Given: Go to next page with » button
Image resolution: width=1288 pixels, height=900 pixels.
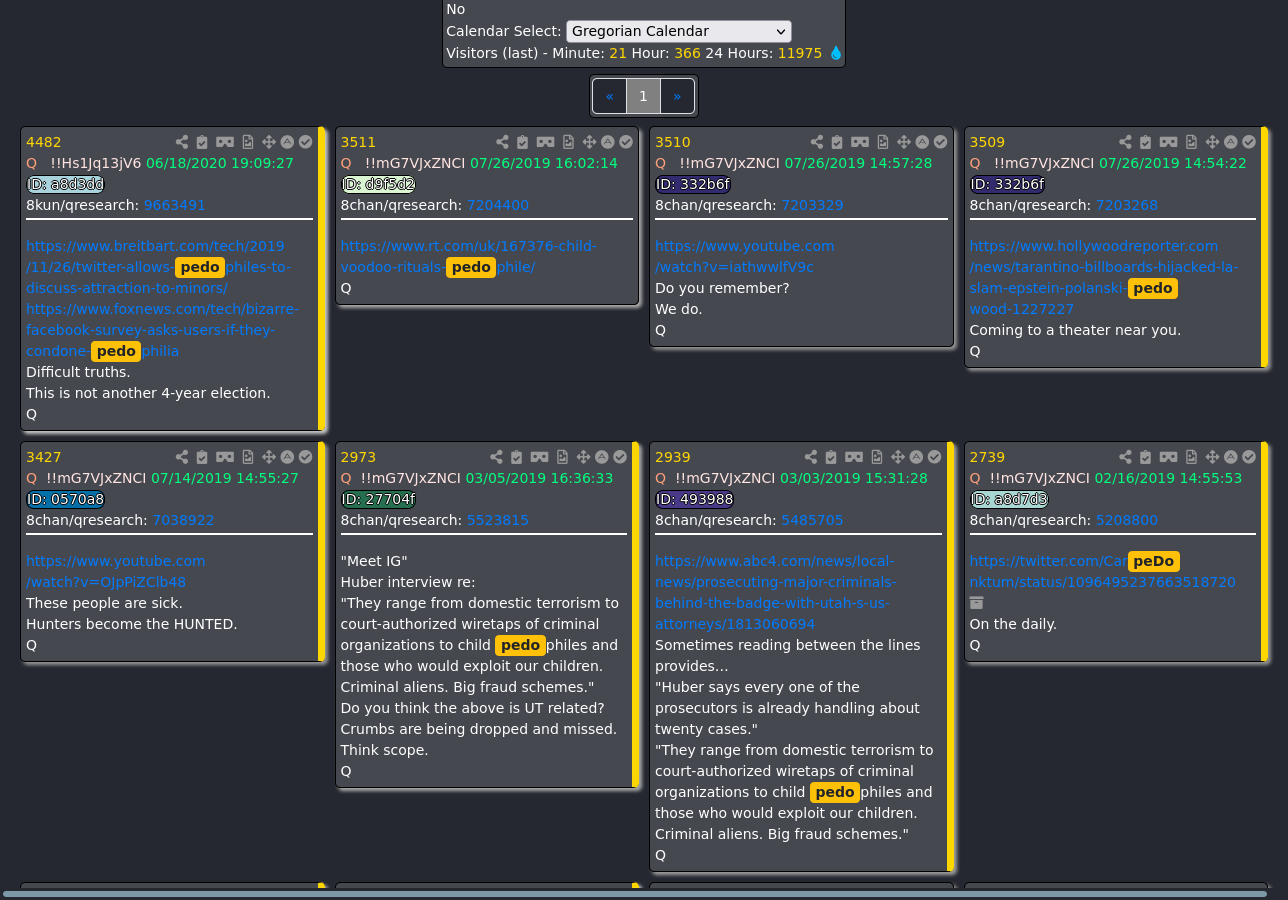Looking at the screenshot, I should 677,96.
